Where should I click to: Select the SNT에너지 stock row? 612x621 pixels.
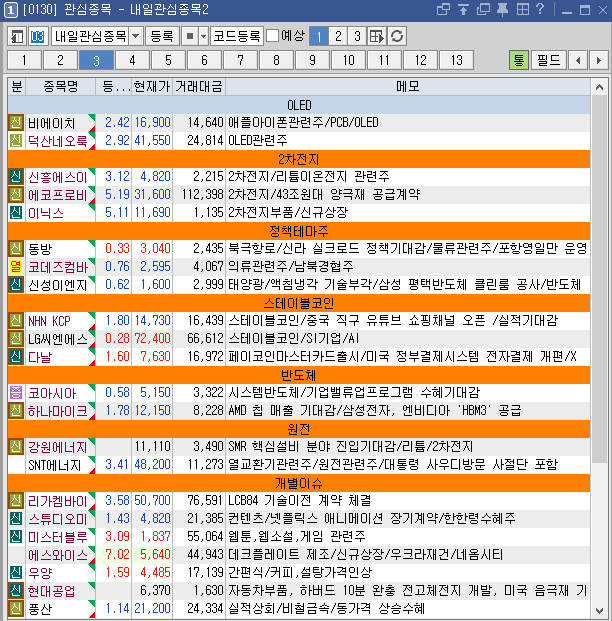(299, 465)
